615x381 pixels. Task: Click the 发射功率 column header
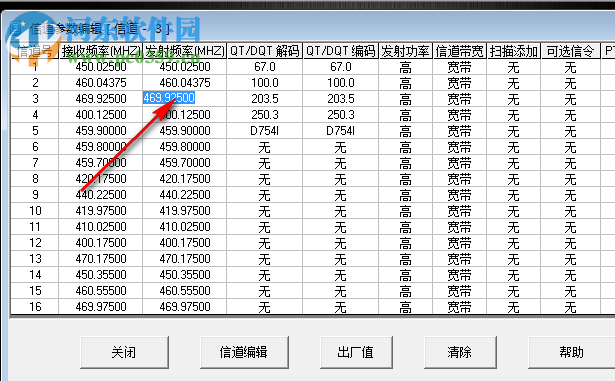click(x=406, y=51)
